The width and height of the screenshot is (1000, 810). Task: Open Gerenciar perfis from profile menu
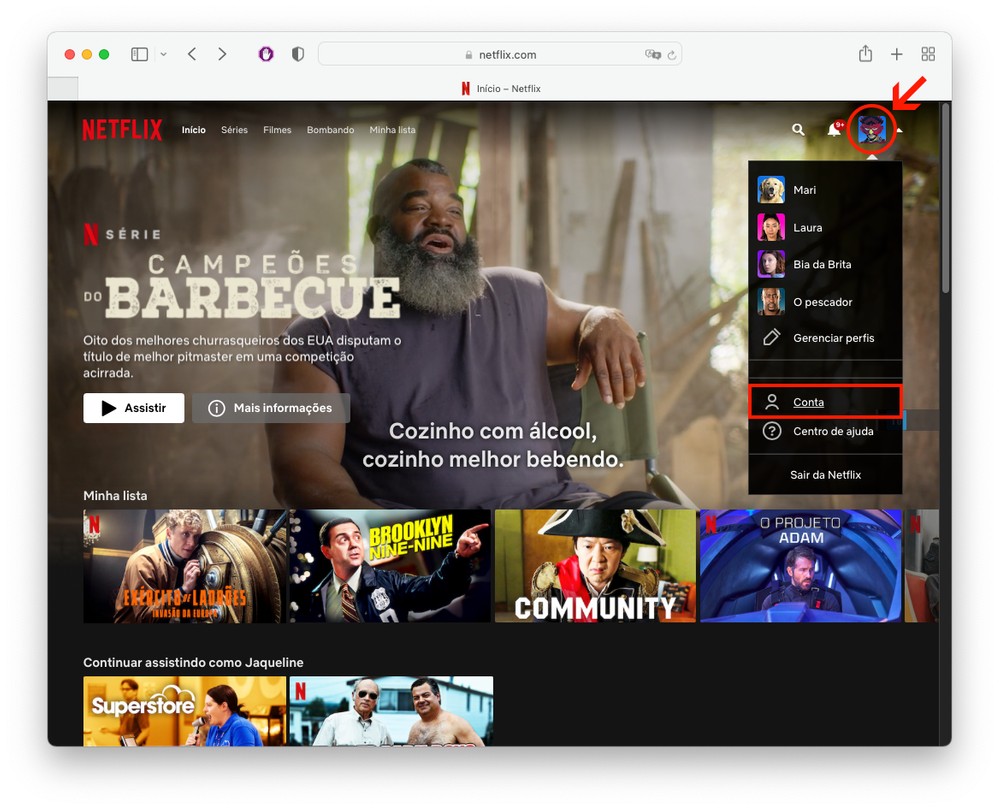[x=833, y=338]
